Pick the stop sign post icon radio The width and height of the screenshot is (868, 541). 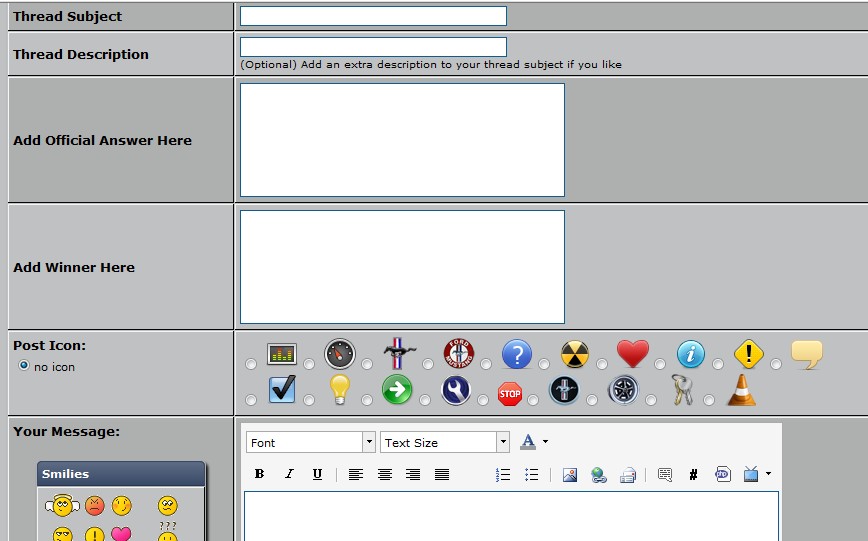pos(485,400)
